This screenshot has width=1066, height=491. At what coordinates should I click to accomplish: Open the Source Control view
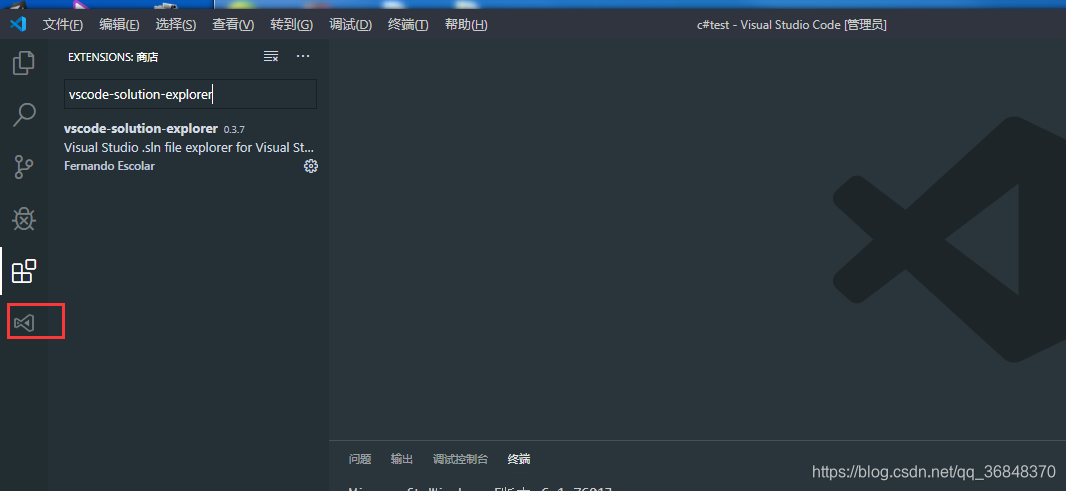[24, 167]
